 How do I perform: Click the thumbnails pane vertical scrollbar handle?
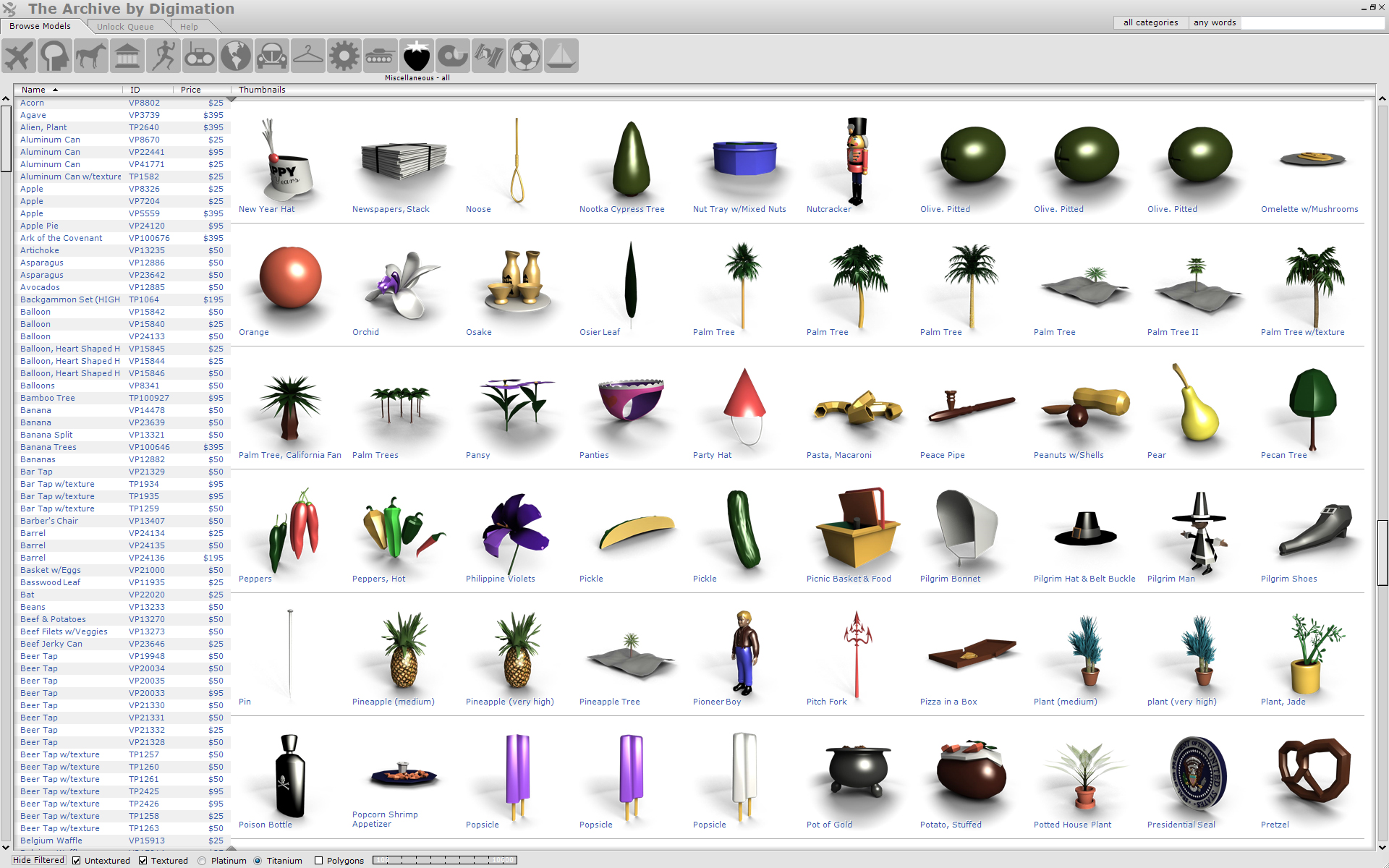(1382, 552)
